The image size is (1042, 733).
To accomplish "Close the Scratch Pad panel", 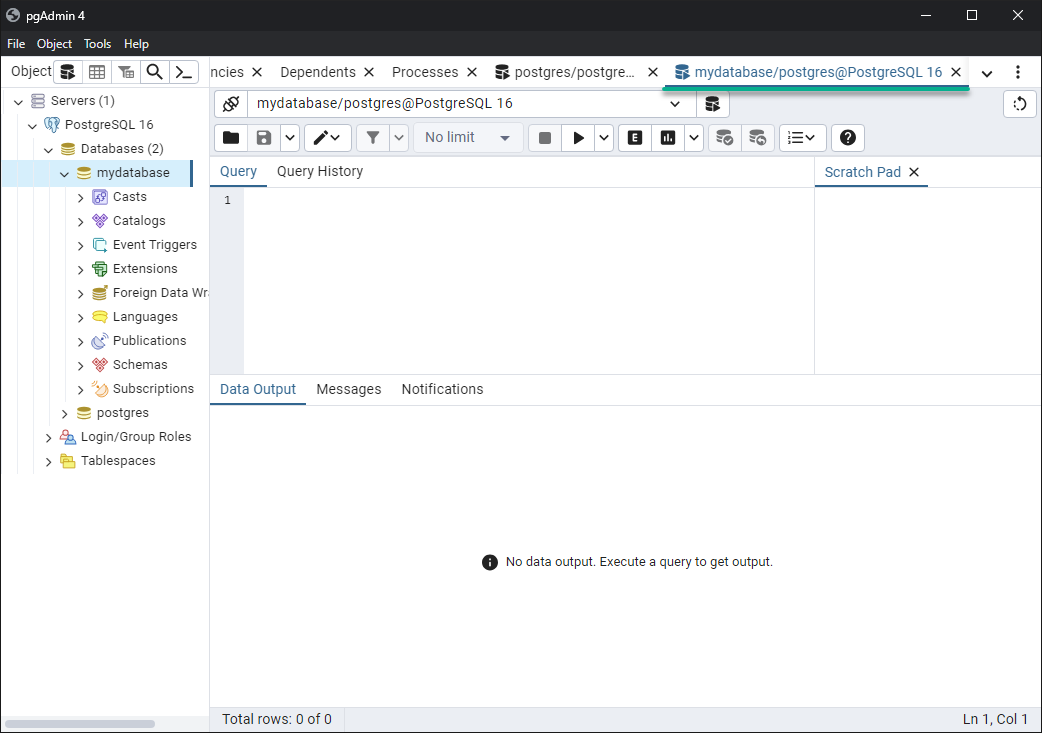I will point(914,172).
